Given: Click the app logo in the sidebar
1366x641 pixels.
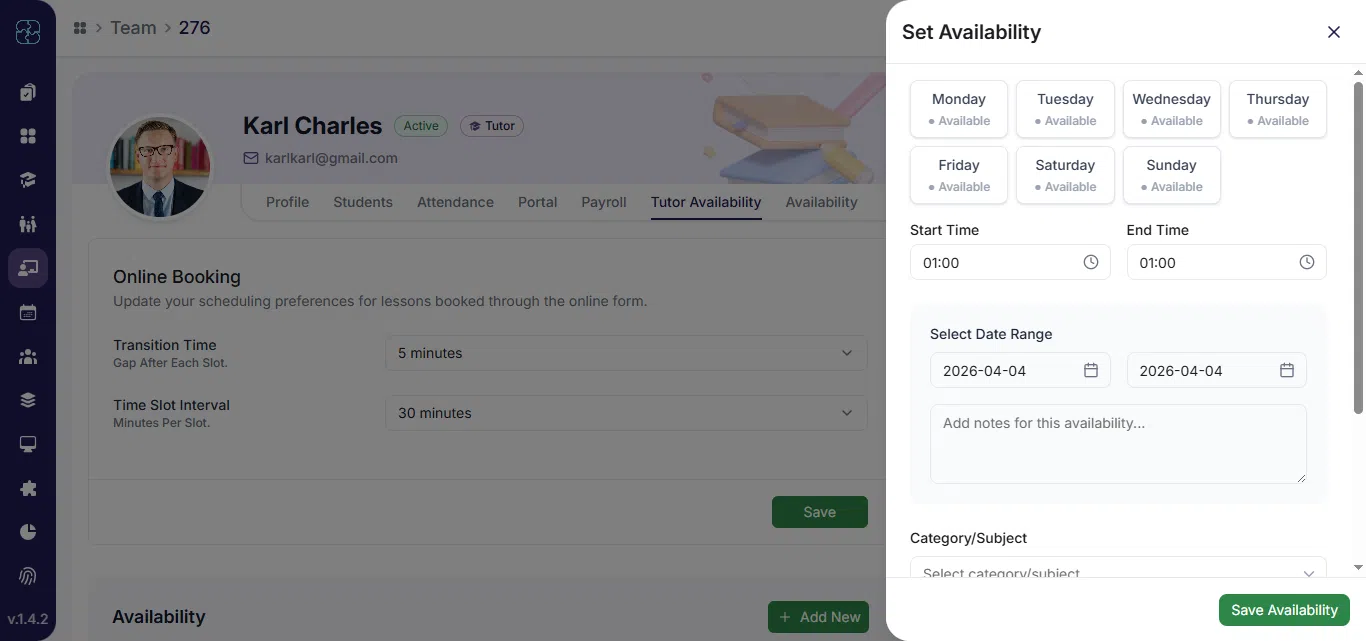Looking at the screenshot, I should pos(28,33).
